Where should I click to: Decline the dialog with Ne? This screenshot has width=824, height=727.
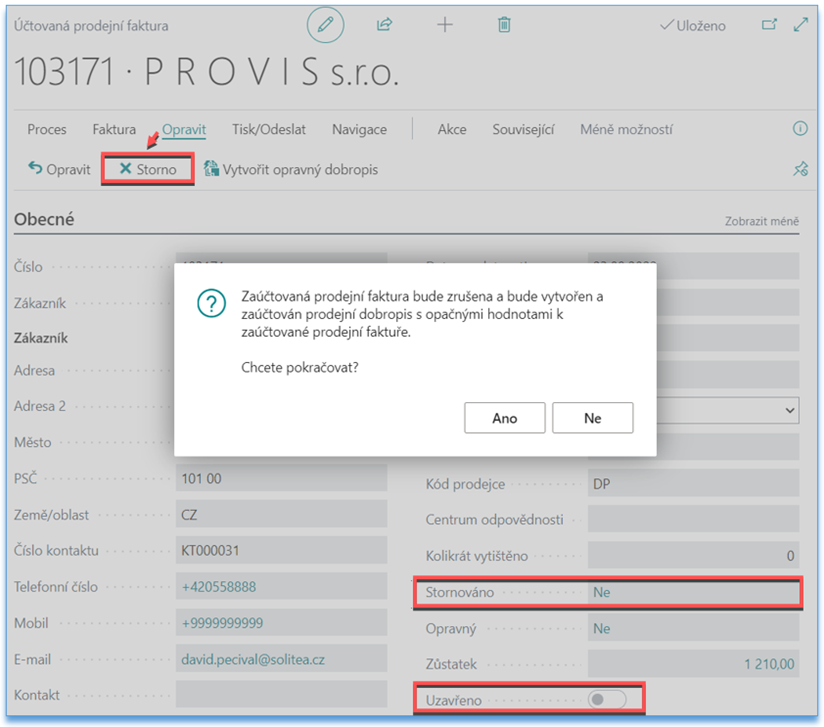coord(592,418)
